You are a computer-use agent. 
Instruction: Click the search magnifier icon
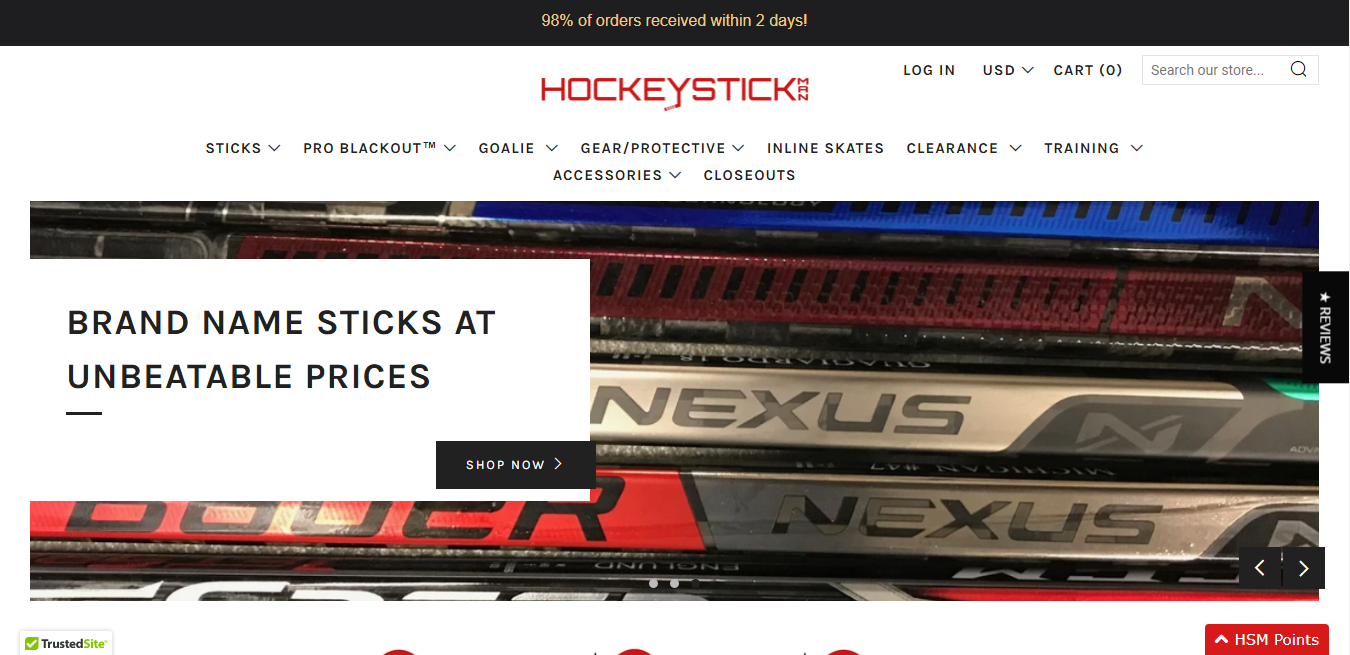click(1298, 70)
